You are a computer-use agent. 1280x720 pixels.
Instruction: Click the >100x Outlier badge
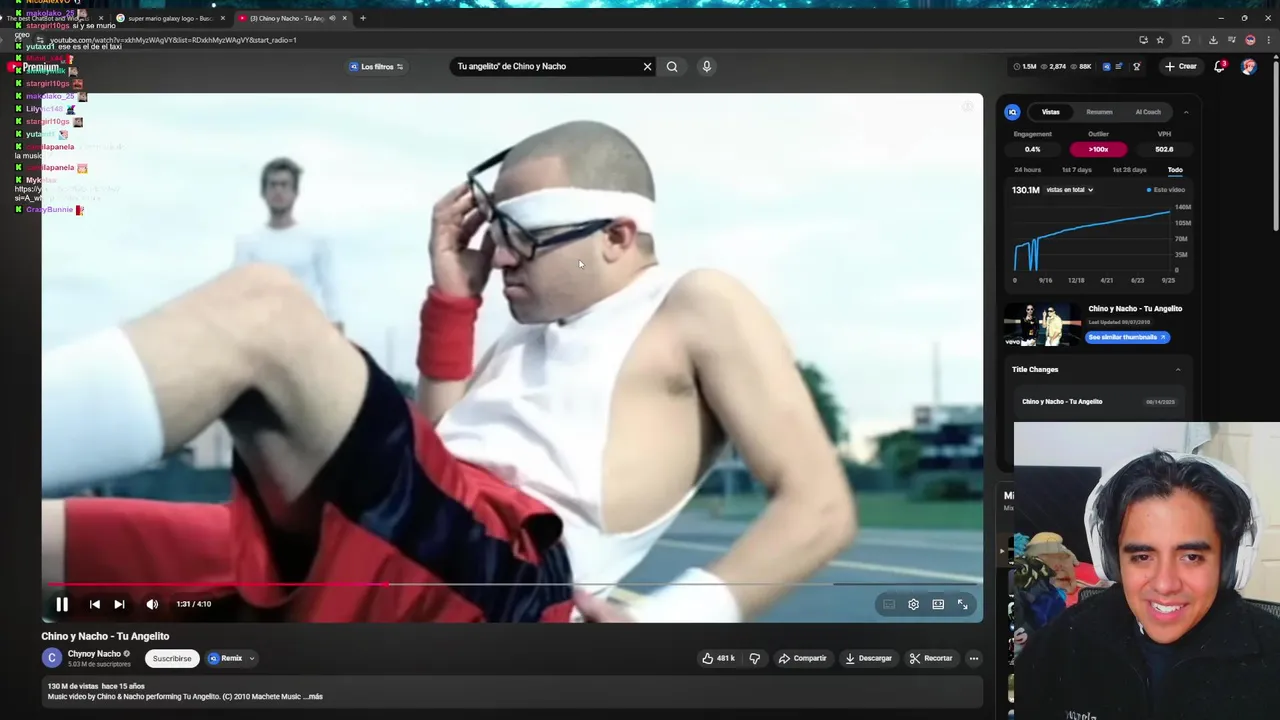(x=1098, y=149)
